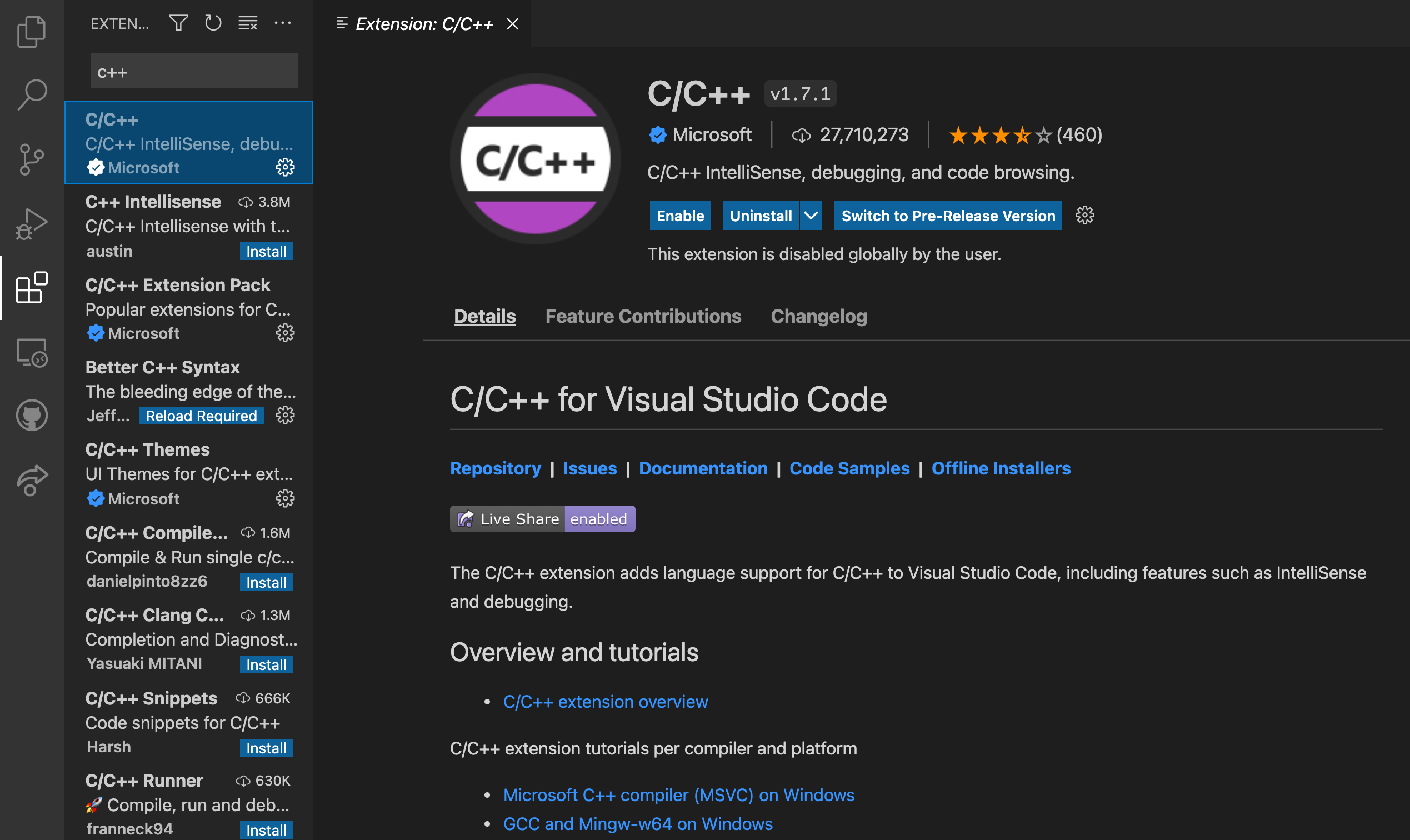The width and height of the screenshot is (1410, 840).
Task: Open the Views and More Actions ellipsis menu
Action: pyautogui.click(x=282, y=23)
